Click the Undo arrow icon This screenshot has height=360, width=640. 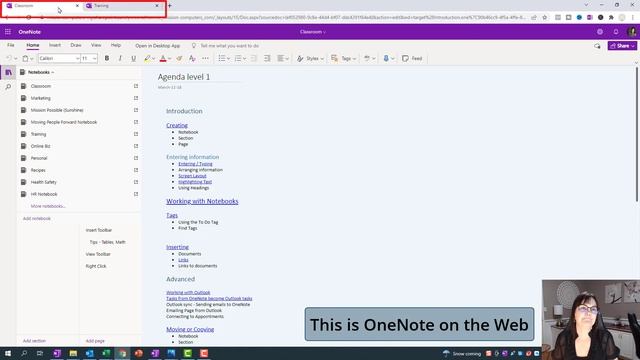[x=9, y=58]
